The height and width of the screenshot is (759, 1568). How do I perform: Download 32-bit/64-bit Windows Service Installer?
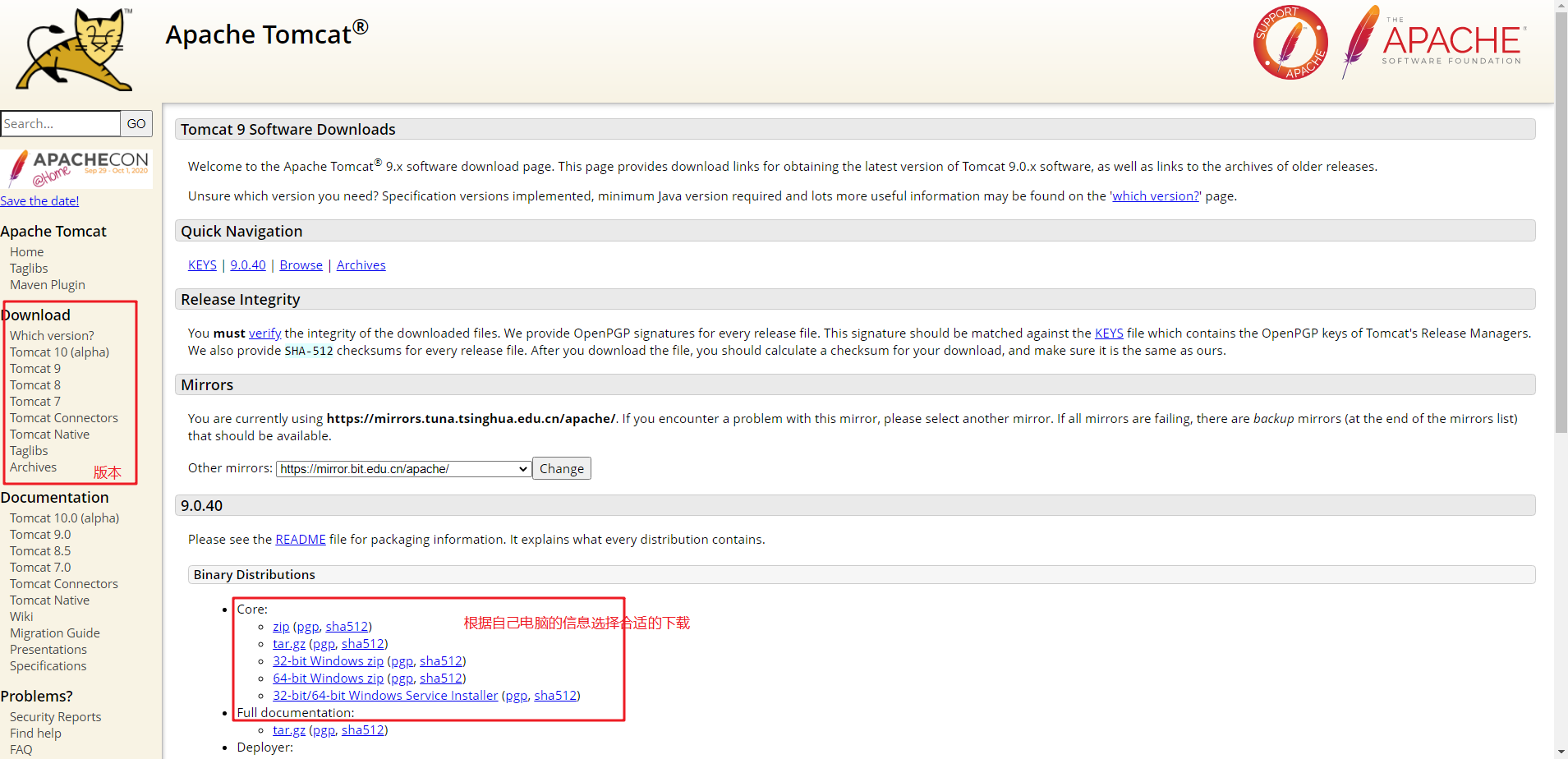click(385, 696)
